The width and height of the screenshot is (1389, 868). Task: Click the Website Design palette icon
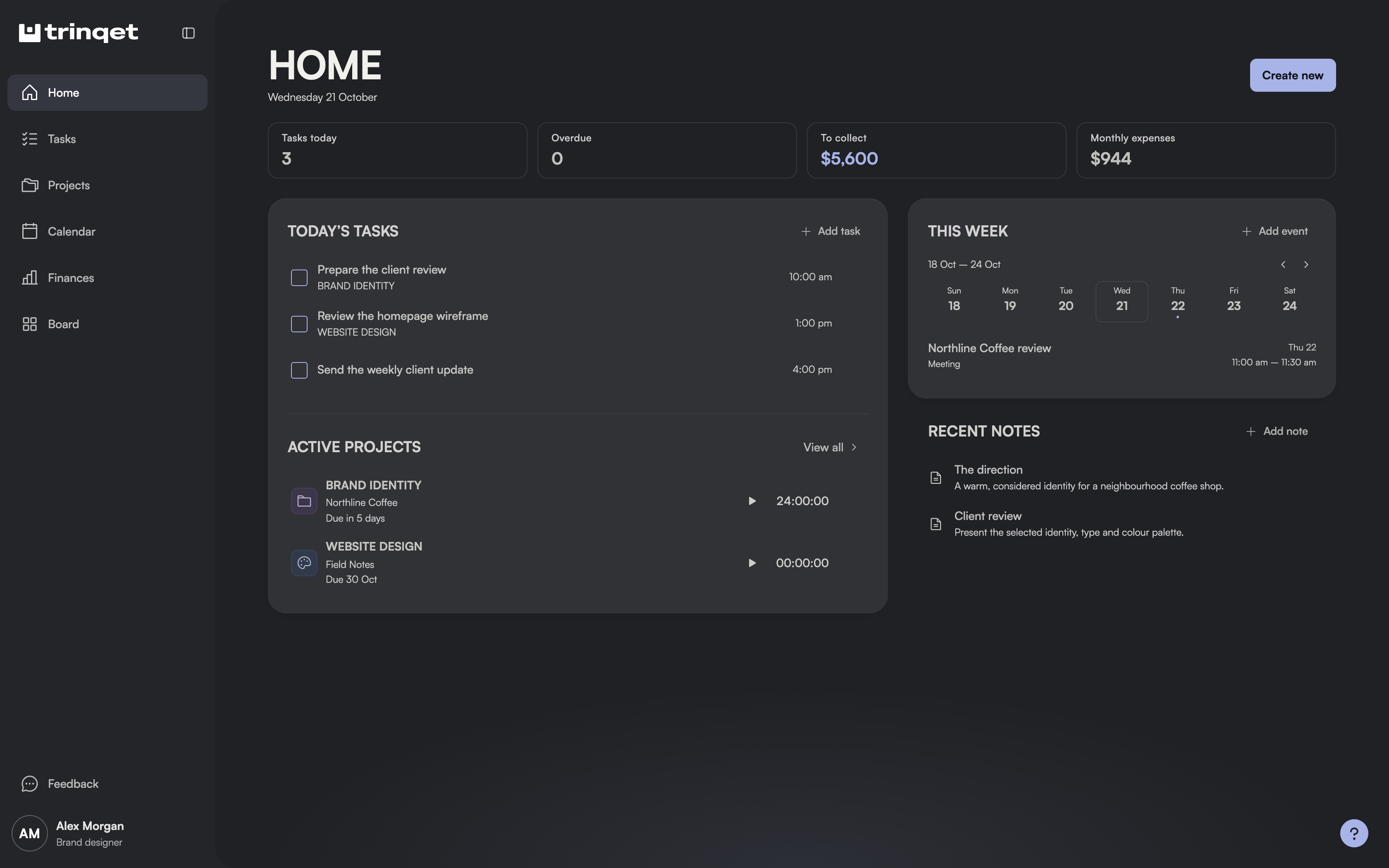click(x=304, y=563)
